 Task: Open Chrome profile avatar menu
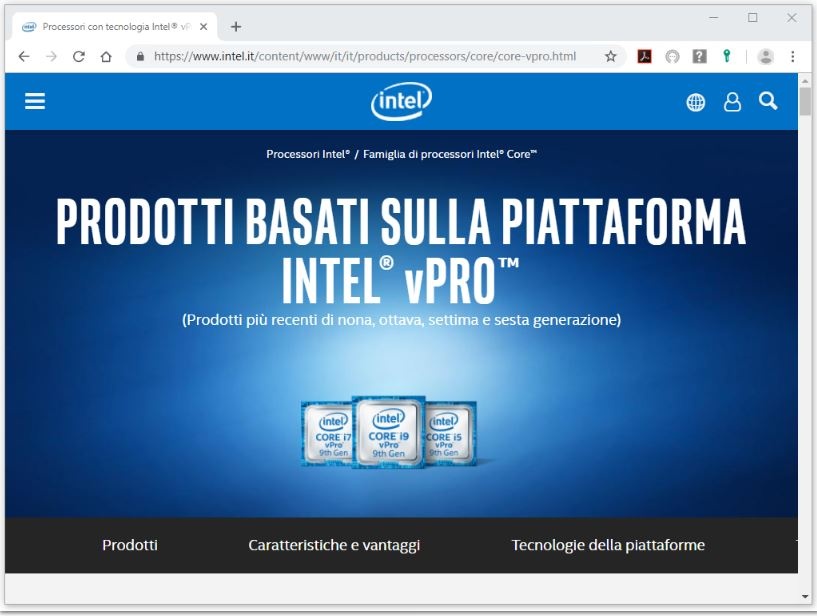tap(766, 57)
